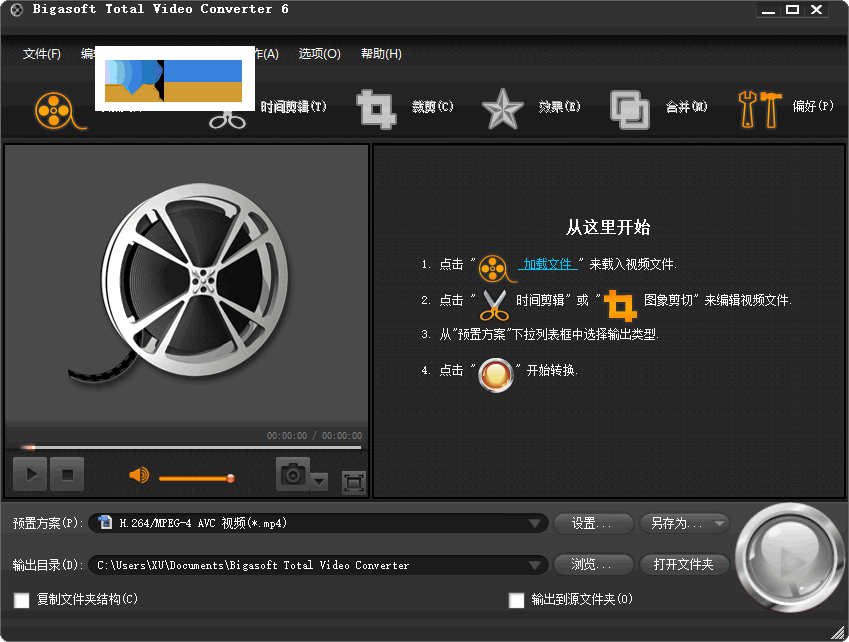Click the star effects icon

tap(502, 109)
